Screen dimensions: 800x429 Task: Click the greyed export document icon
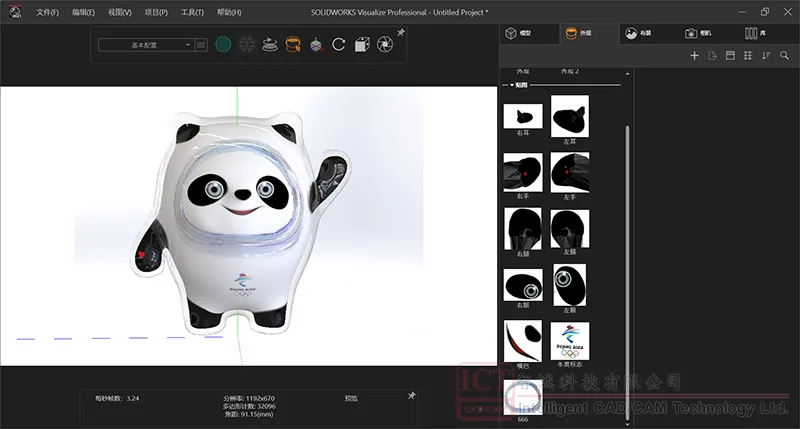(x=713, y=56)
